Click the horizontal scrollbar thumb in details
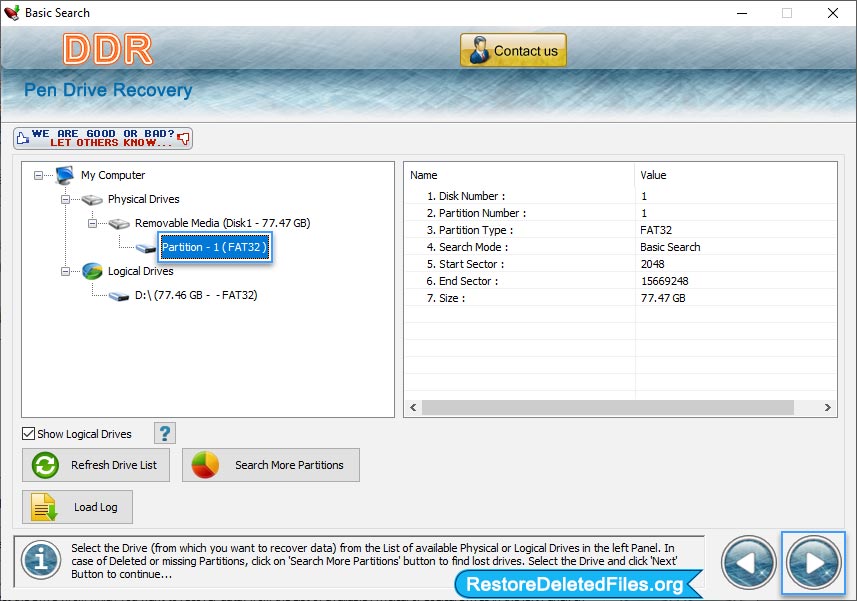This screenshot has height=601, width=857. [608, 408]
